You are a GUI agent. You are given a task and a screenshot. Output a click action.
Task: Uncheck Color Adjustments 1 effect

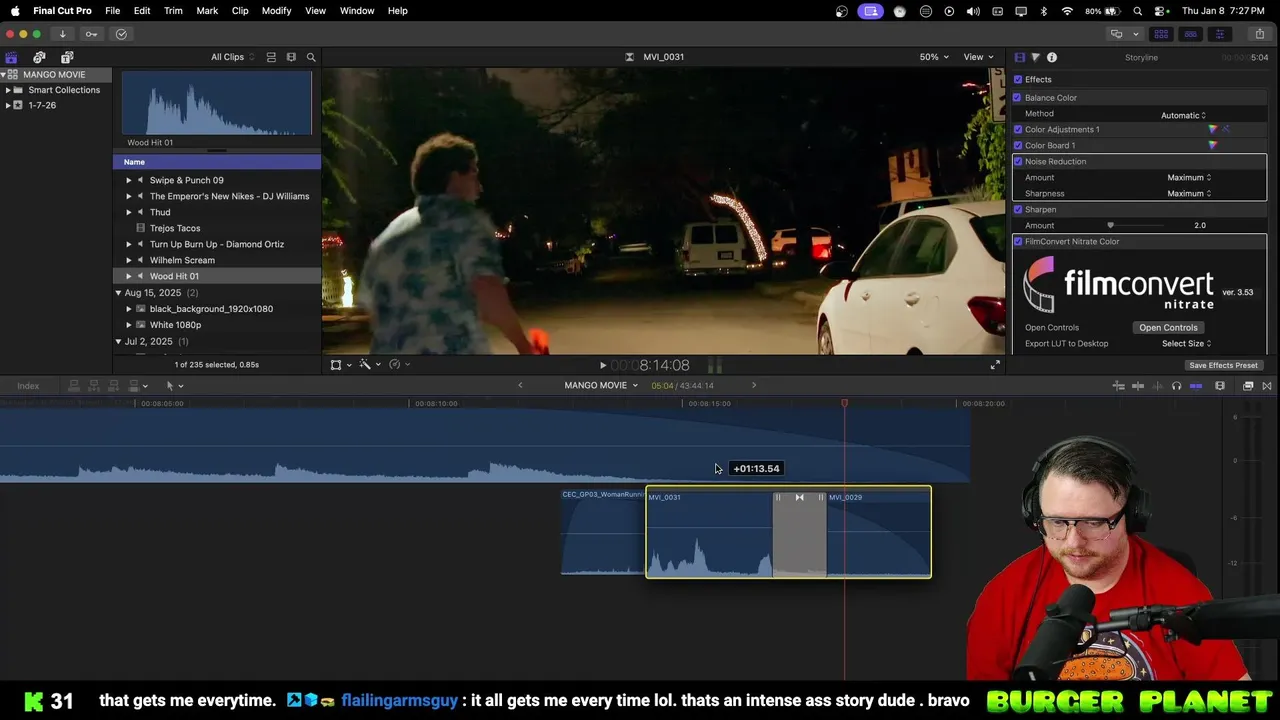(x=1018, y=130)
